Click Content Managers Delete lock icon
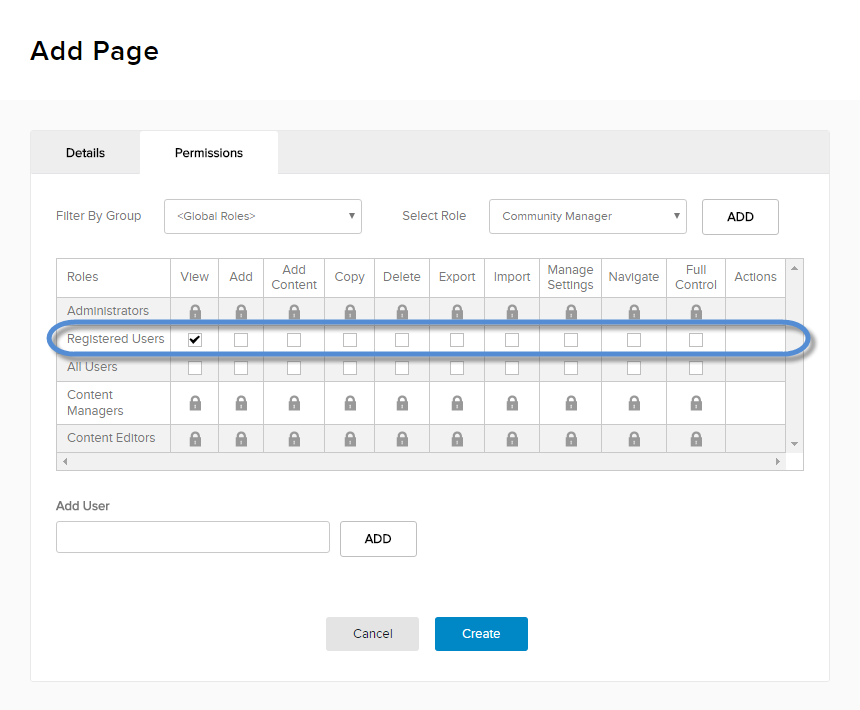This screenshot has height=710, width=860. 402,403
